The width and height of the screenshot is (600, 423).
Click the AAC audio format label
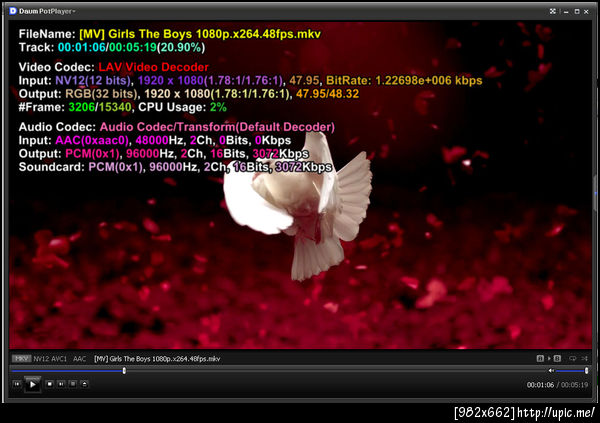80,359
